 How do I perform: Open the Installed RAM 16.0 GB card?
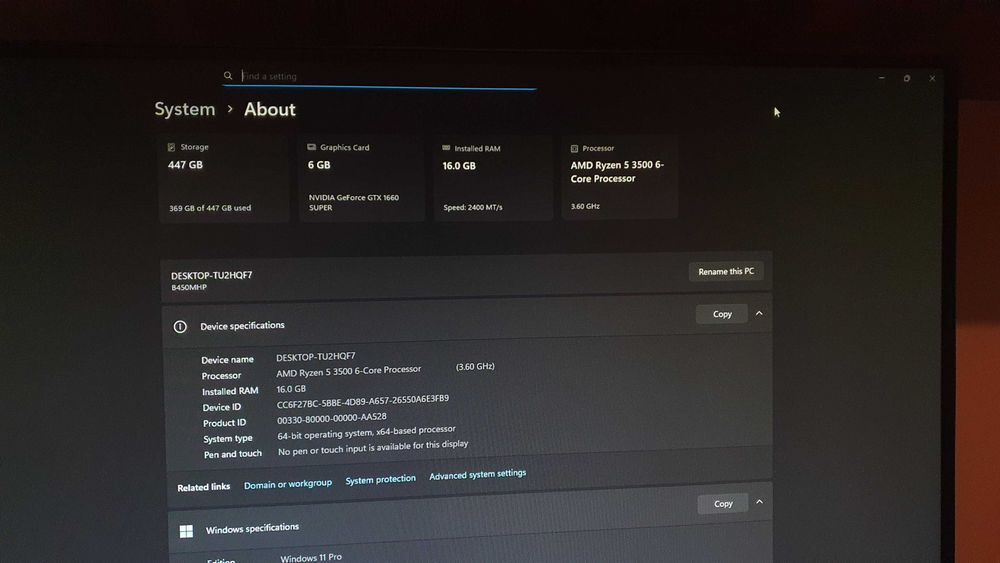tap(493, 179)
